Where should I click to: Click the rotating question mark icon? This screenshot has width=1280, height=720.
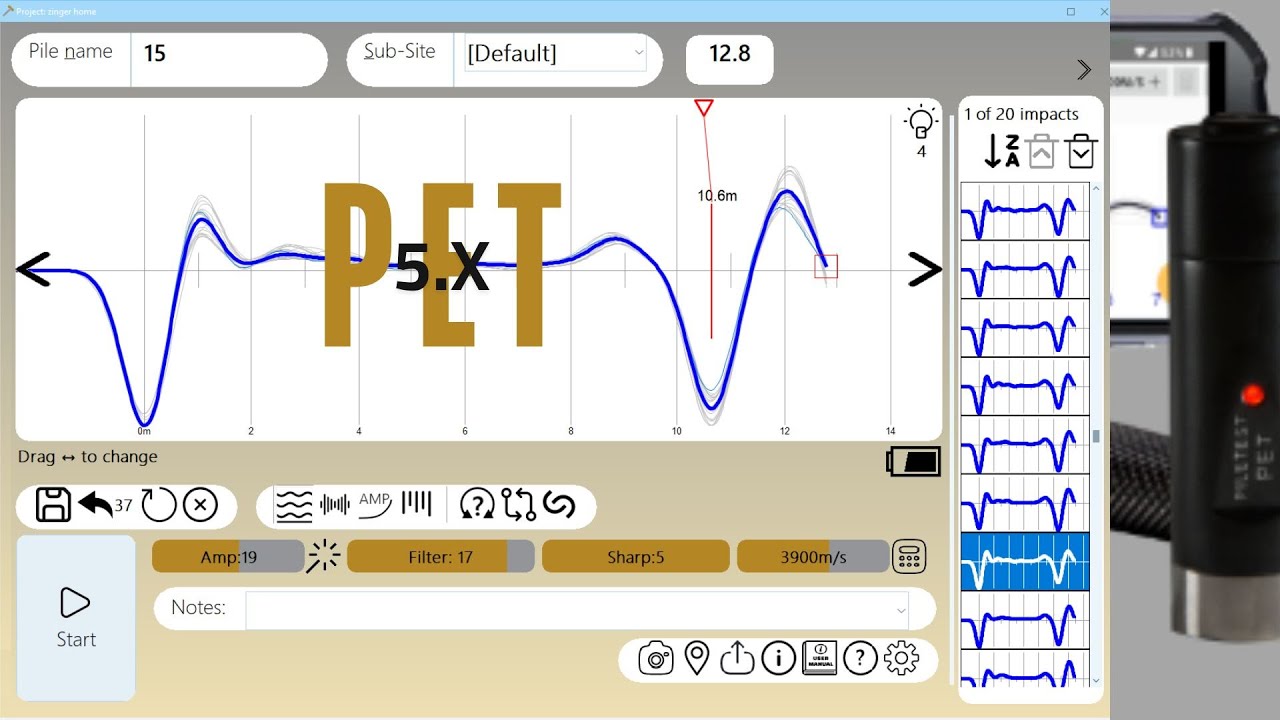[x=477, y=505]
